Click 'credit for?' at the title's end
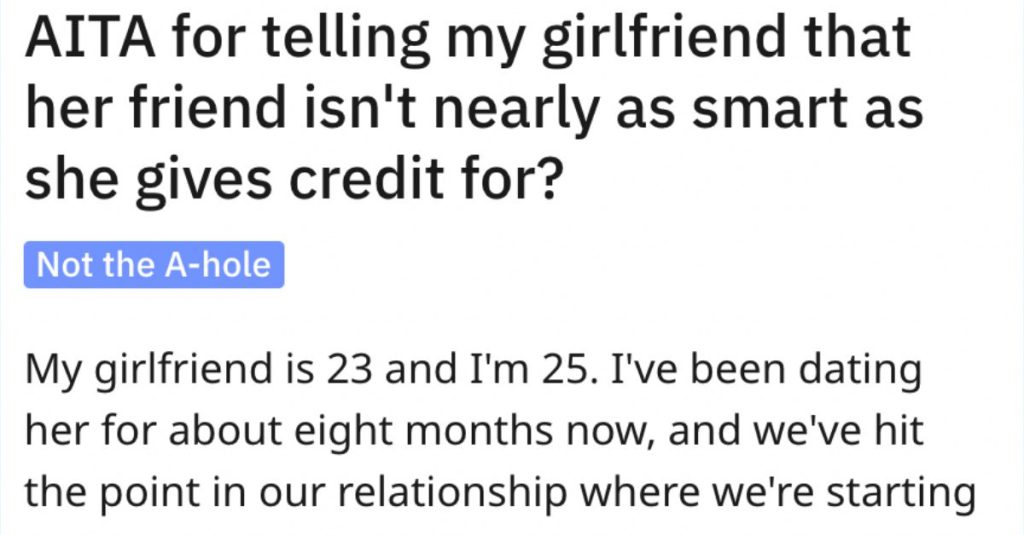Viewport: 1024px width, 535px height. [x=425, y=179]
